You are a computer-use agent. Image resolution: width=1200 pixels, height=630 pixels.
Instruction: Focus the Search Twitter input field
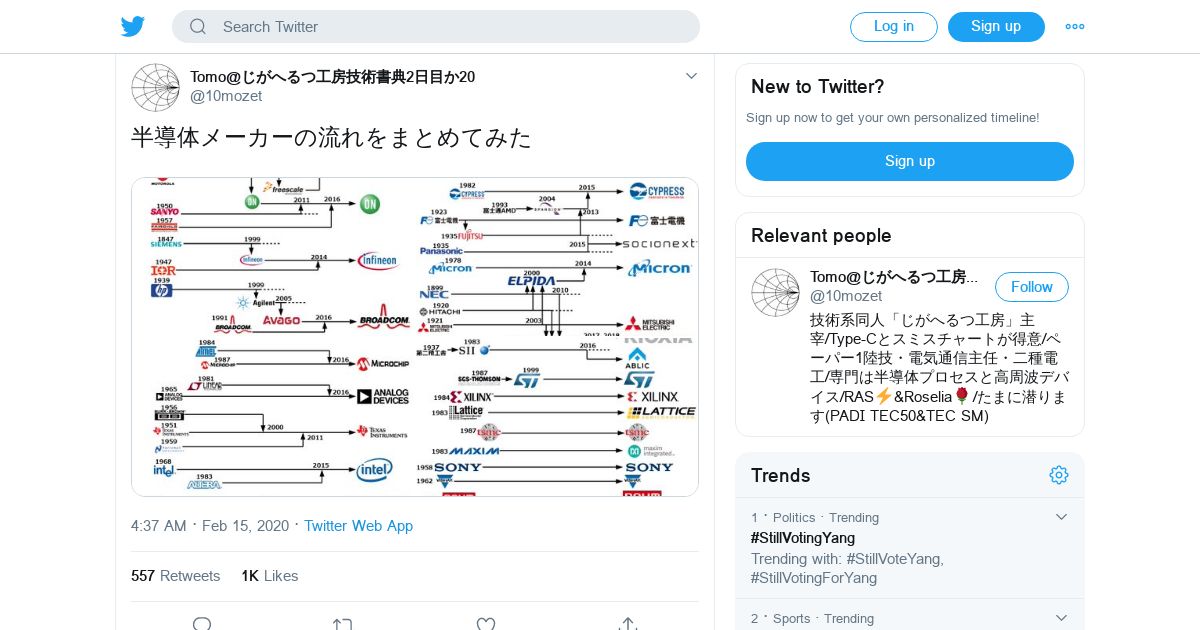click(450, 27)
